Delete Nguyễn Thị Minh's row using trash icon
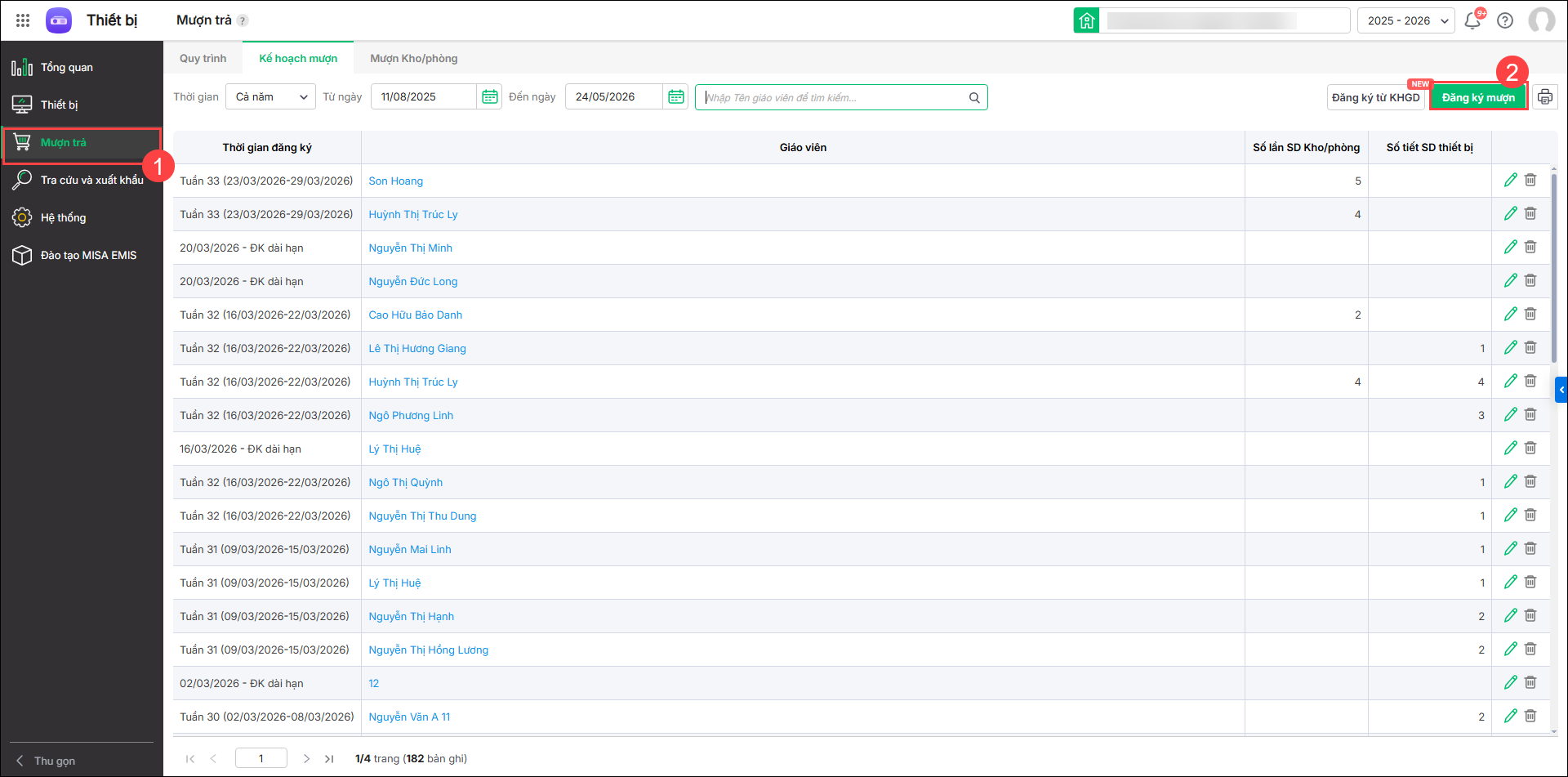Screen dimensions: 1568x777 pos(1530,248)
